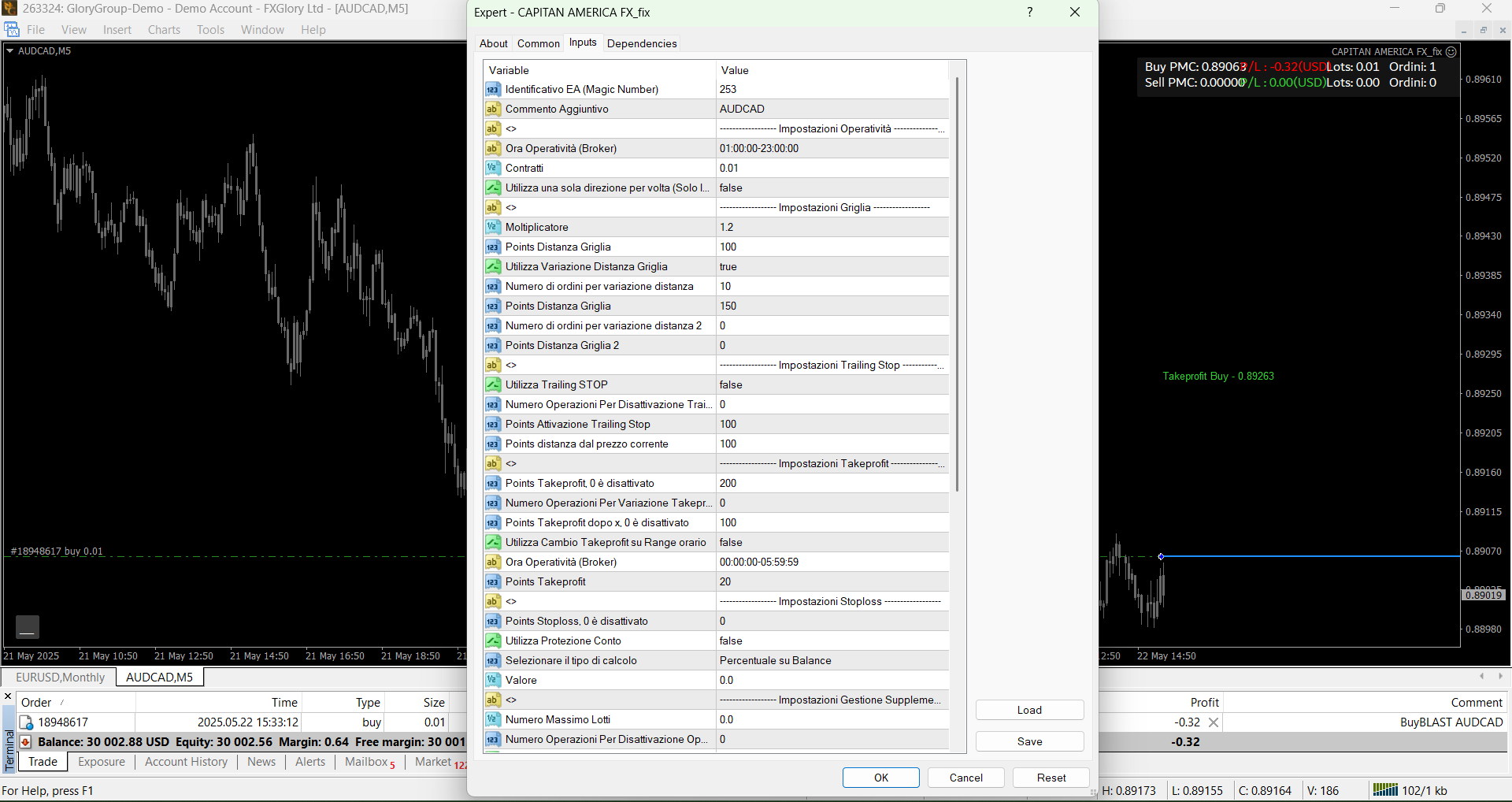Viewport: 1512px width, 802px height.
Task: Click the Utilizza Trailing STOP boolean icon
Action: (x=493, y=385)
